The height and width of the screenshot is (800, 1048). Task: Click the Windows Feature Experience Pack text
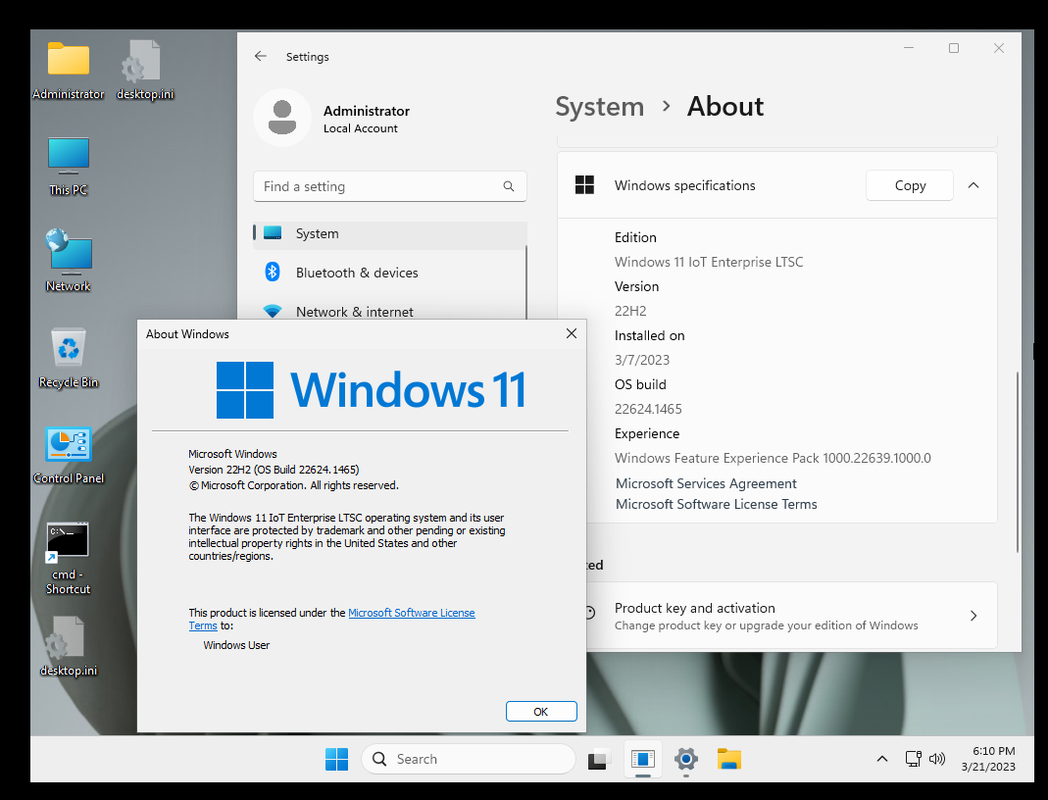(x=773, y=458)
